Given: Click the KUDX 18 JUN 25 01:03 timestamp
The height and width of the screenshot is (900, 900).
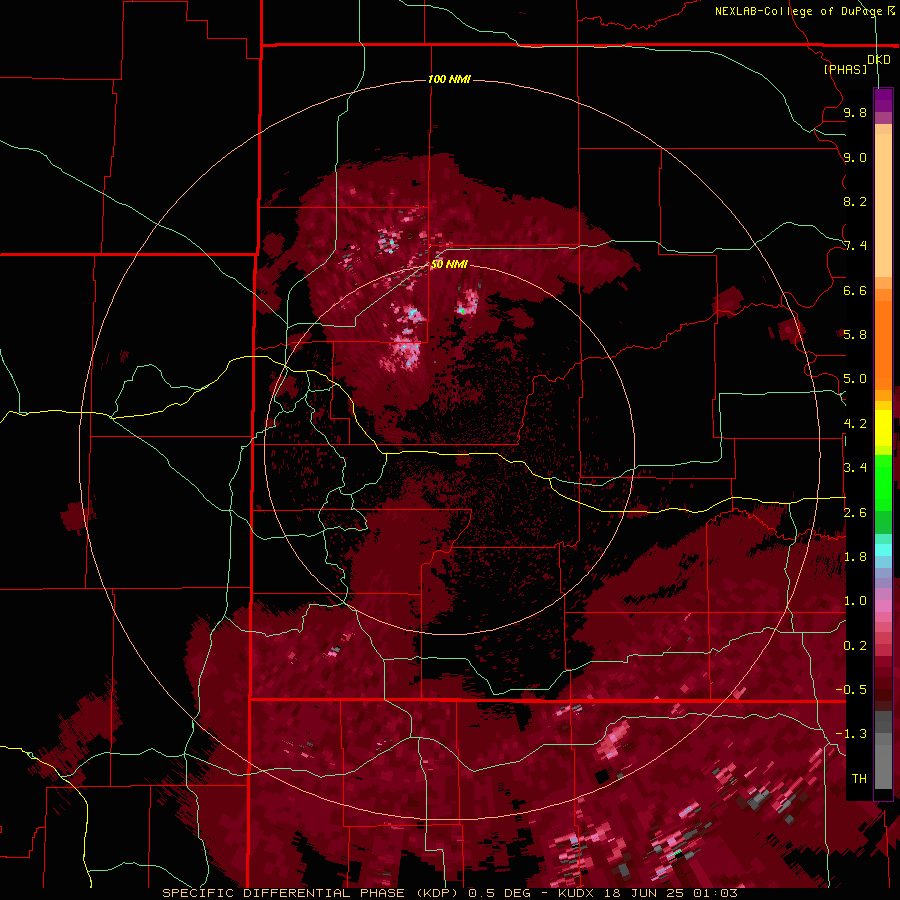Looking at the screenshot, I should click(648, 893).
